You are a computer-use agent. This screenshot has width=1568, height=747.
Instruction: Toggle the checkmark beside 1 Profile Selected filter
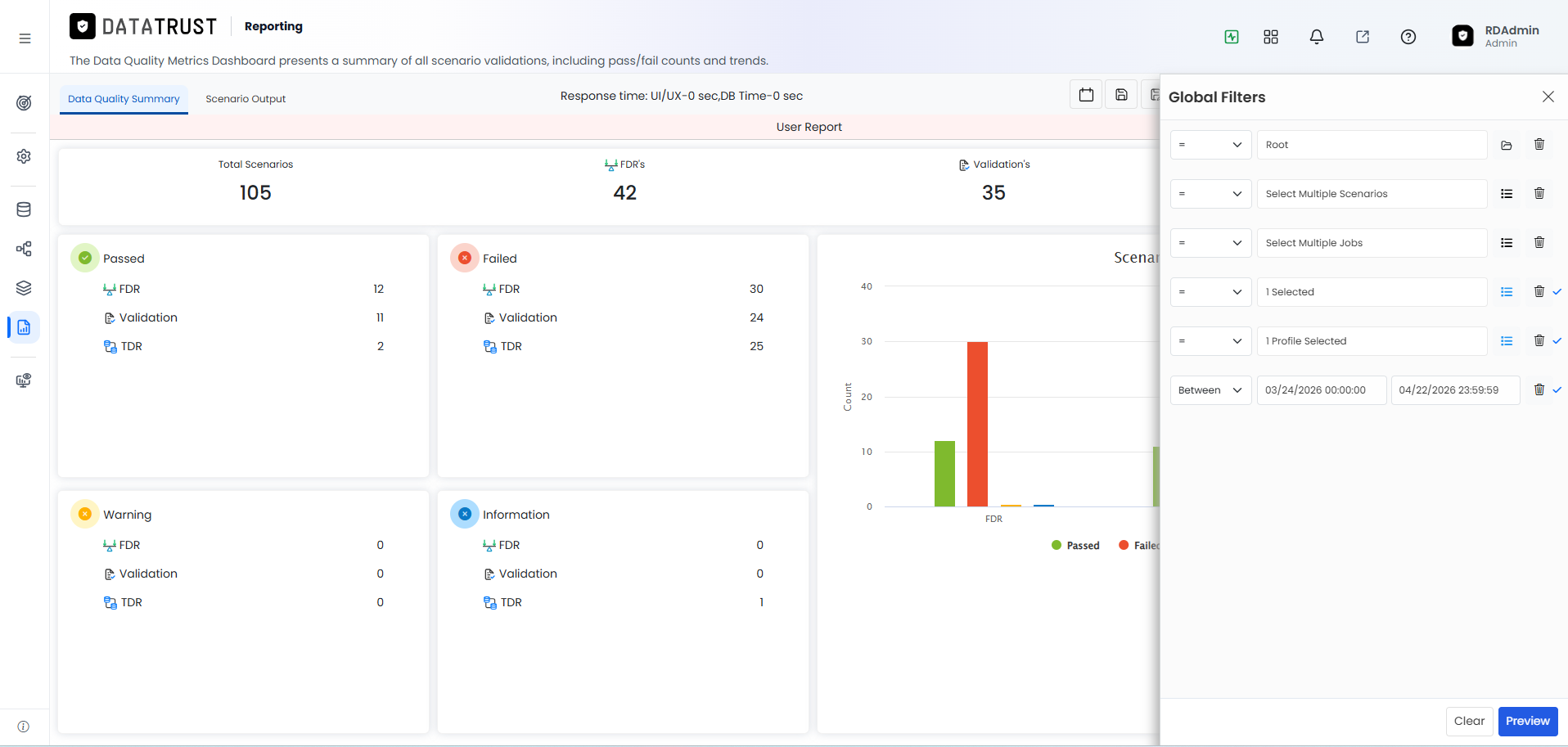point(1557,341)
